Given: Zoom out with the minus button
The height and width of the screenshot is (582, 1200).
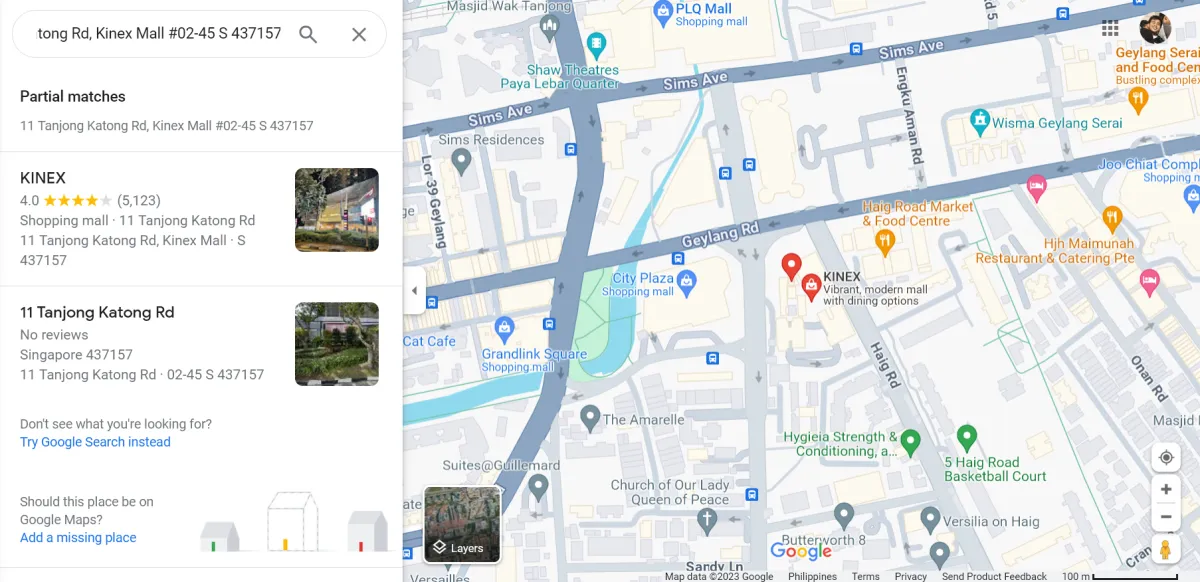Looking at the screenshot, I should (1166, 517).
